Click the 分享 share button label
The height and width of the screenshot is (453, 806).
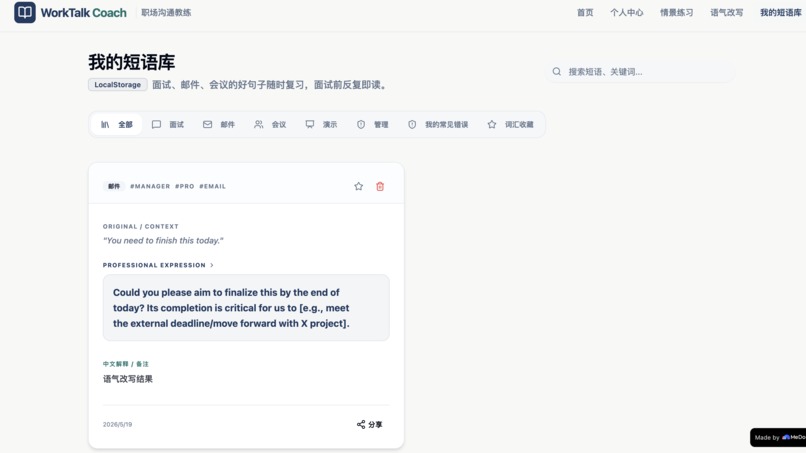(x=375, y=424)
